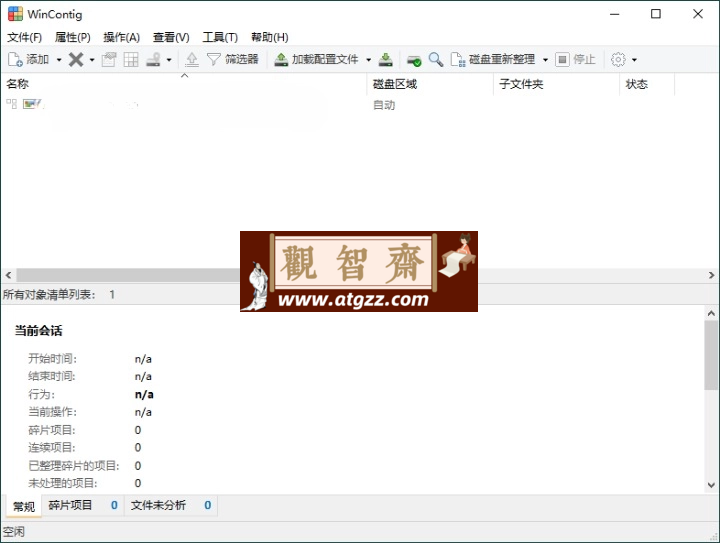Sort by the 名称 column header

(x=184, y=84)
